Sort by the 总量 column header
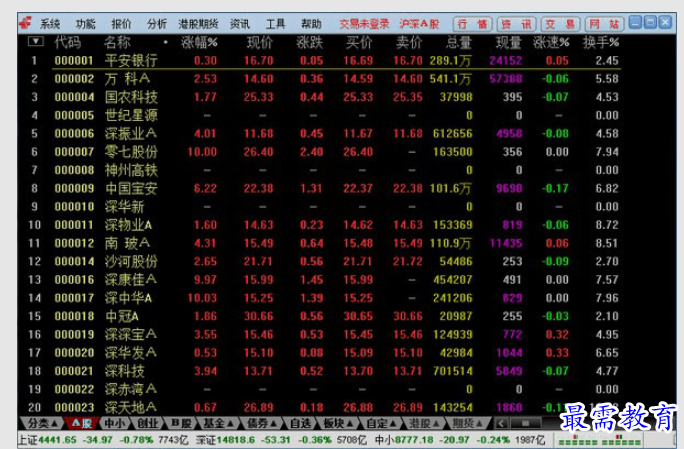Image resolution: width=684 pixels, height=449 pixels. (x=459, y=42)
